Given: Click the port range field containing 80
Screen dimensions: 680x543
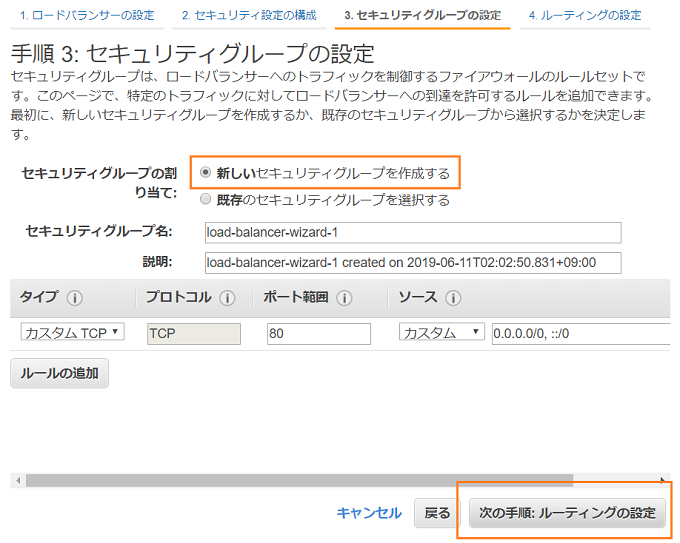Looking at the screenshot, I should click(x=319, y=334).
